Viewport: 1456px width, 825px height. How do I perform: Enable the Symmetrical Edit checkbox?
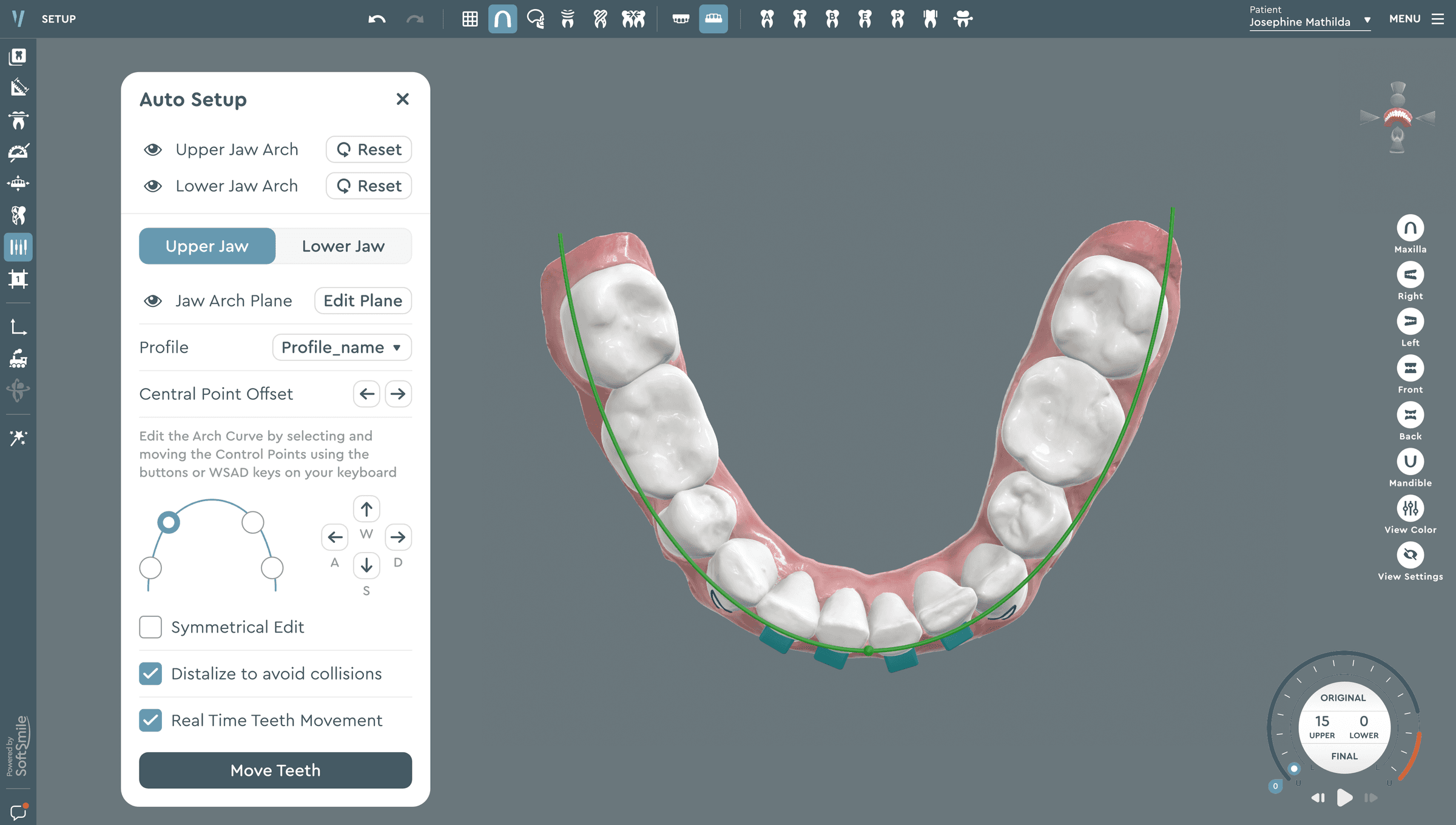tap(150, 627)
